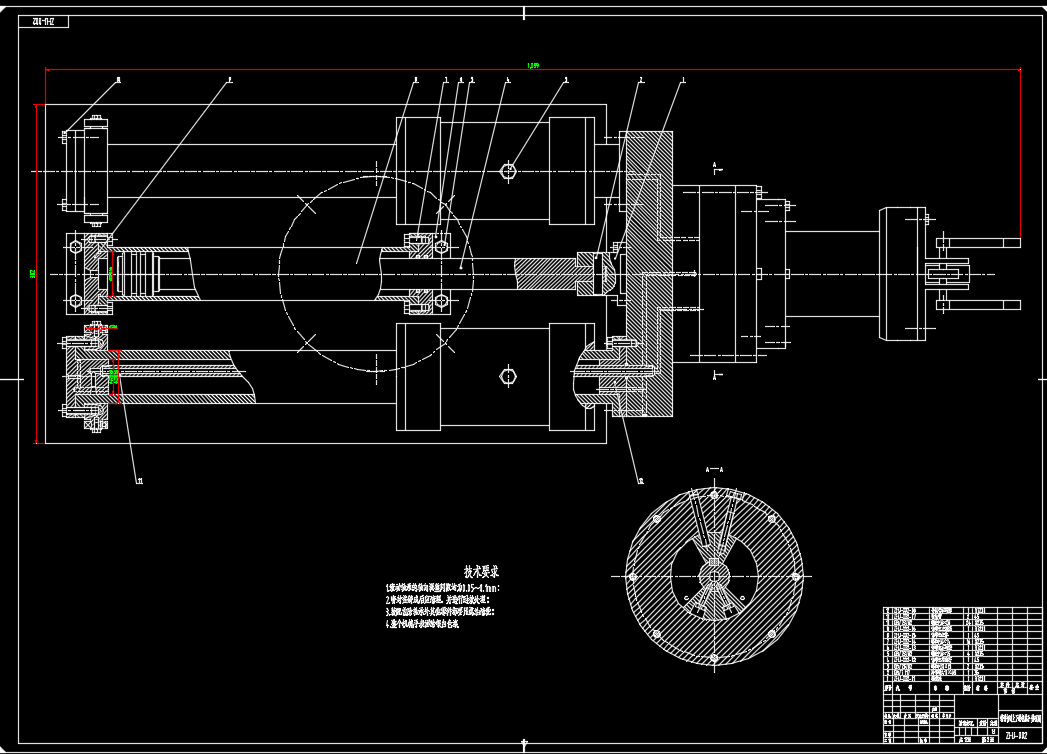Click the hex bolt in the lower clamp block
Image resolution: width=1047 pixels, height=754 pixels.
tap(508, 376)
